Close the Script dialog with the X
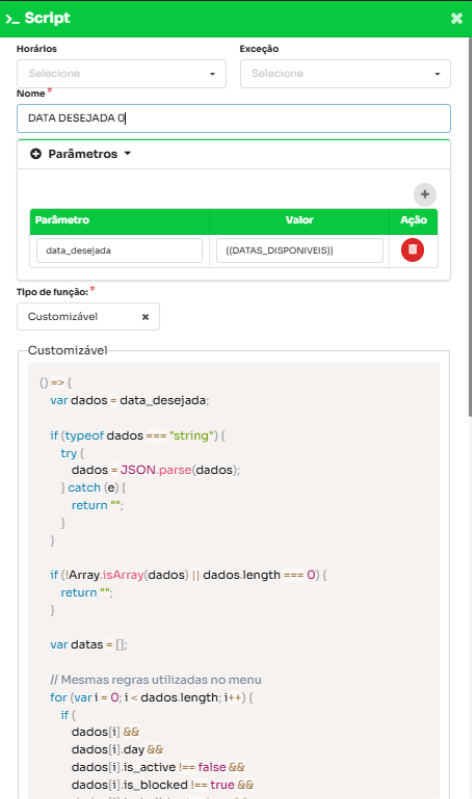Screen dimensions: 472x799 pyautogui.click(x=456, y=18)
